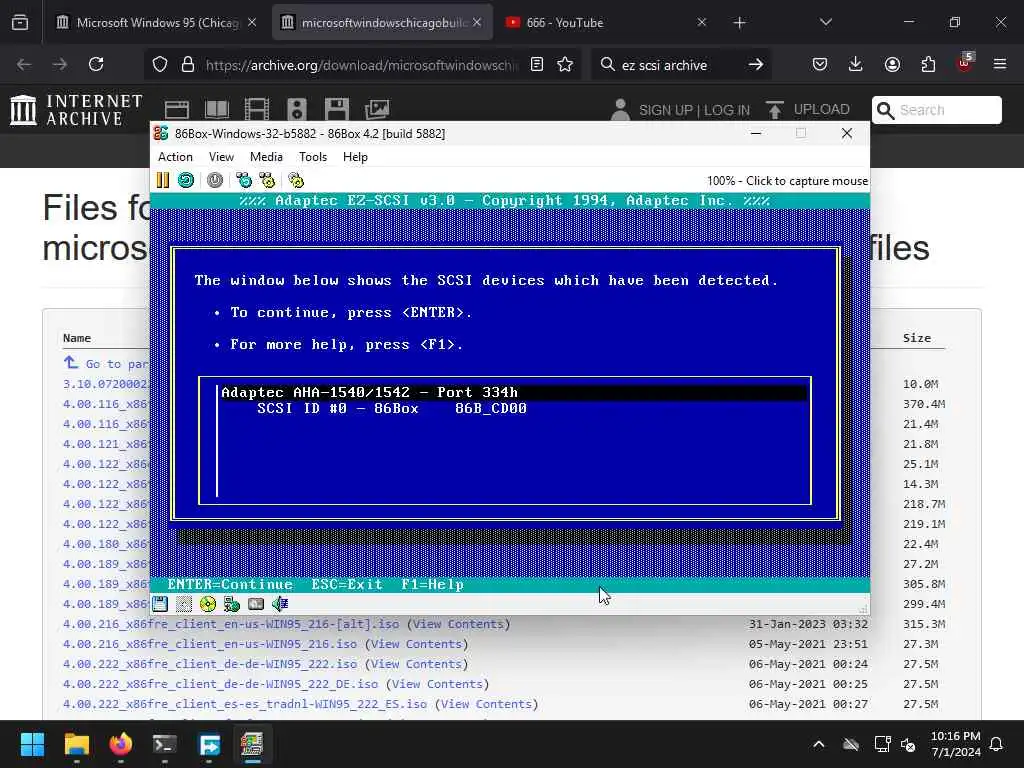Show hidden system tray icons
The image size is (1024, 768).
click(x=818, y=744)
